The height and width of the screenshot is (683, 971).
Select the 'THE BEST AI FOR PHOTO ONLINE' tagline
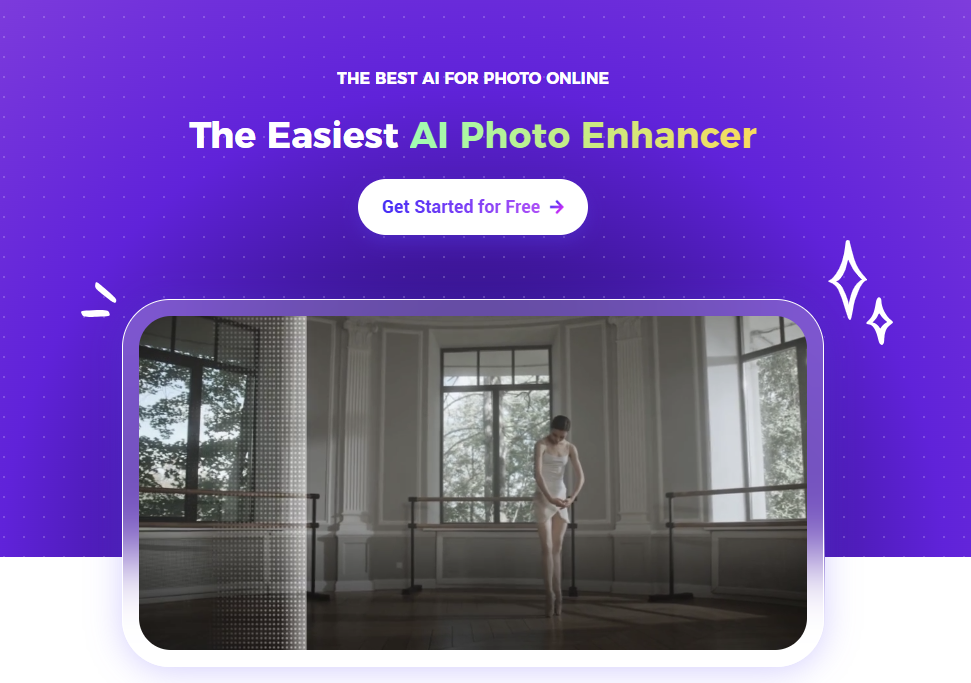tap(472, 78)
